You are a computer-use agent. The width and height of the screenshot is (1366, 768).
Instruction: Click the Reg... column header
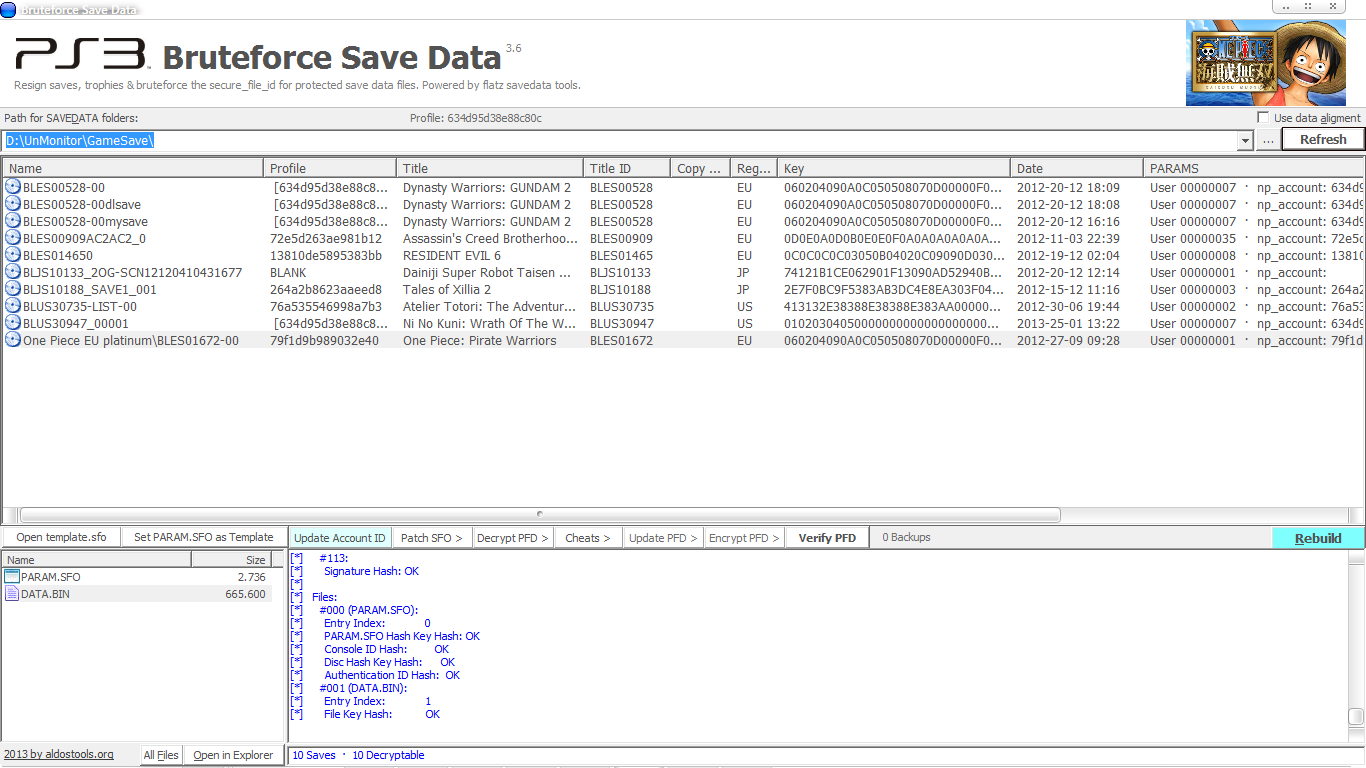(x=752, y=168)
